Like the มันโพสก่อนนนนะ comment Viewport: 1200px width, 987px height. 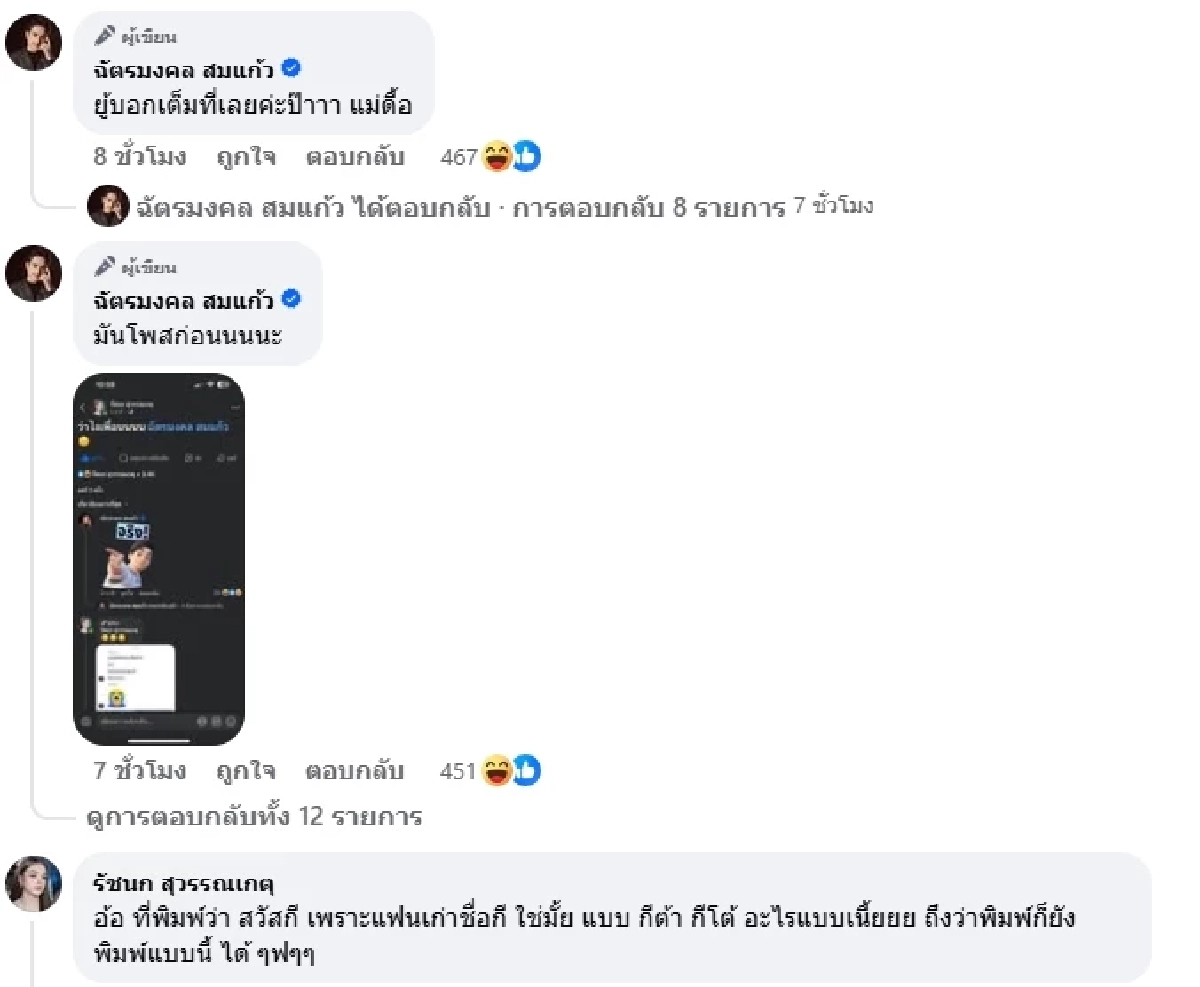[246, 771]
